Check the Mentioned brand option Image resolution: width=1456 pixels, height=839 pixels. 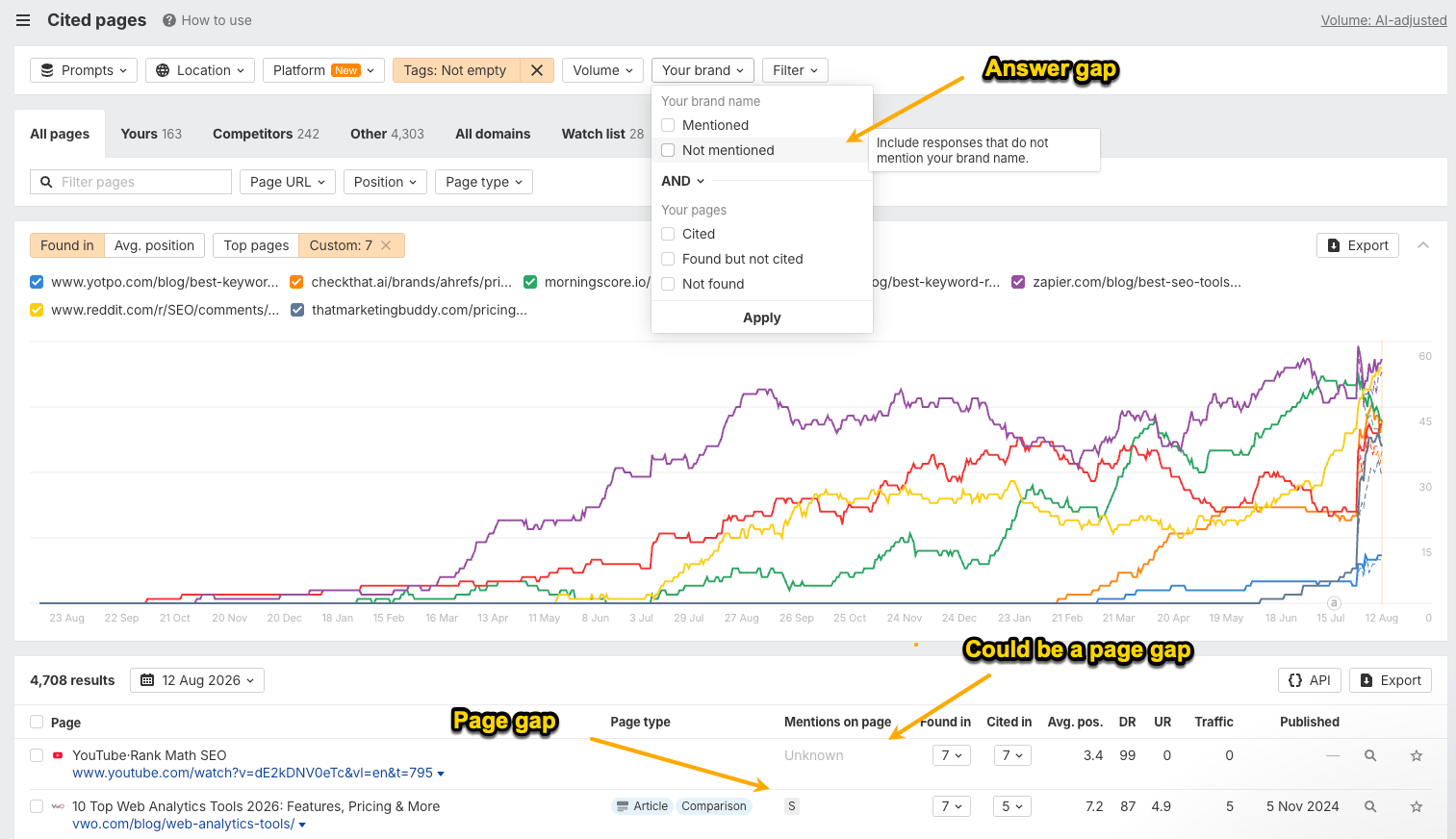tap(668, 125)
